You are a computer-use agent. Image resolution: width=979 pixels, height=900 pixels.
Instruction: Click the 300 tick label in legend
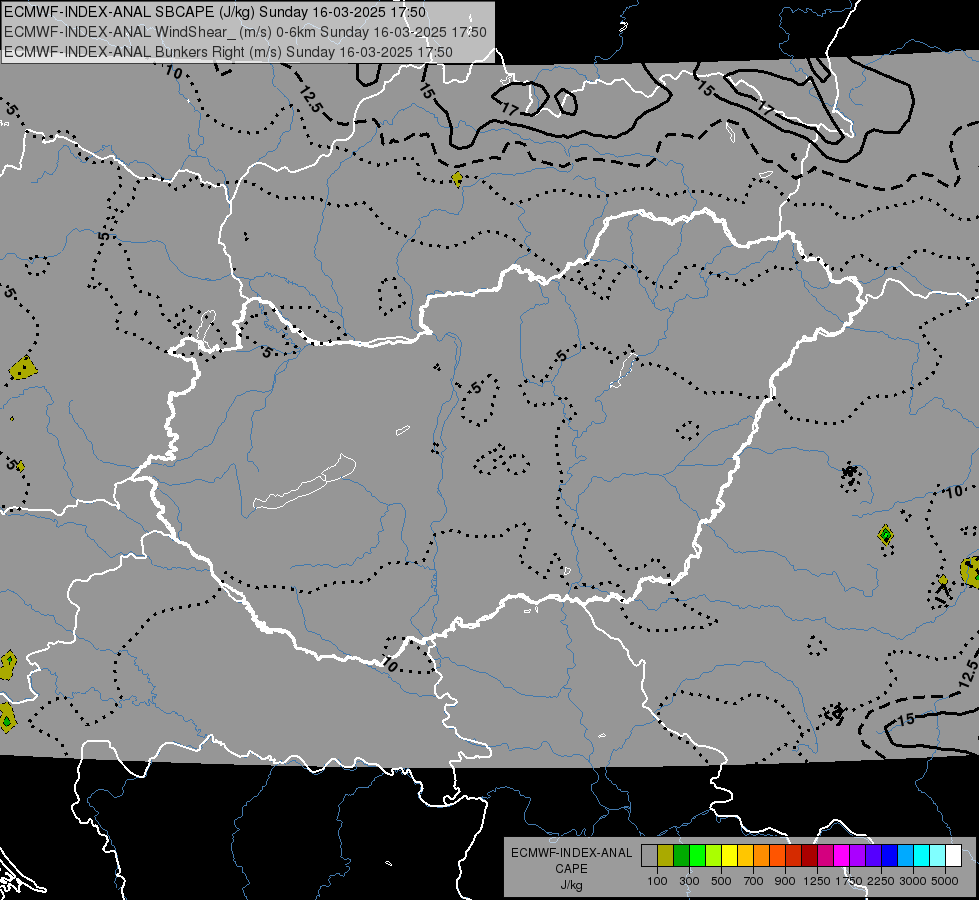pos(689,881)
